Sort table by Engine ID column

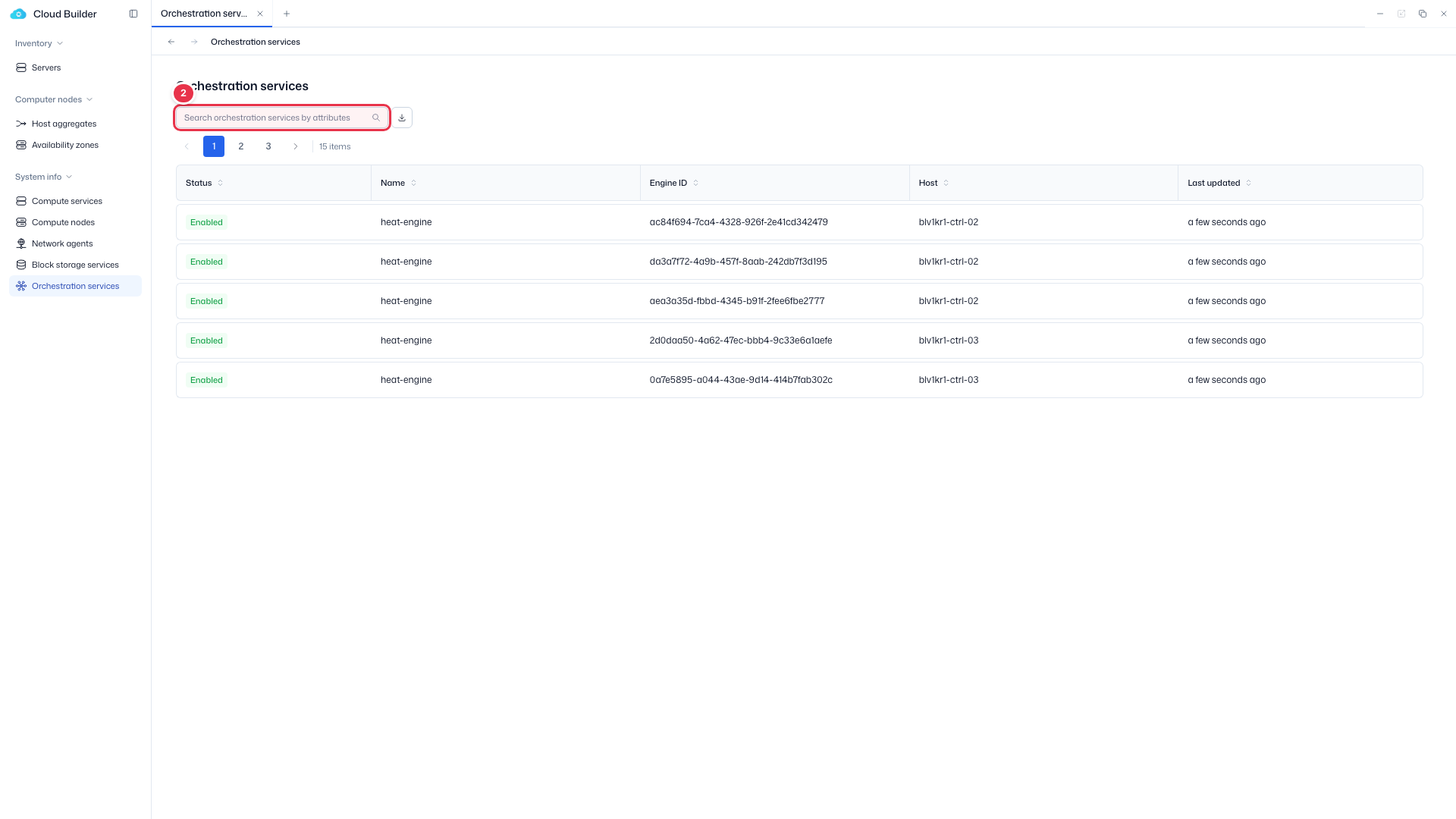click(695, 183)
